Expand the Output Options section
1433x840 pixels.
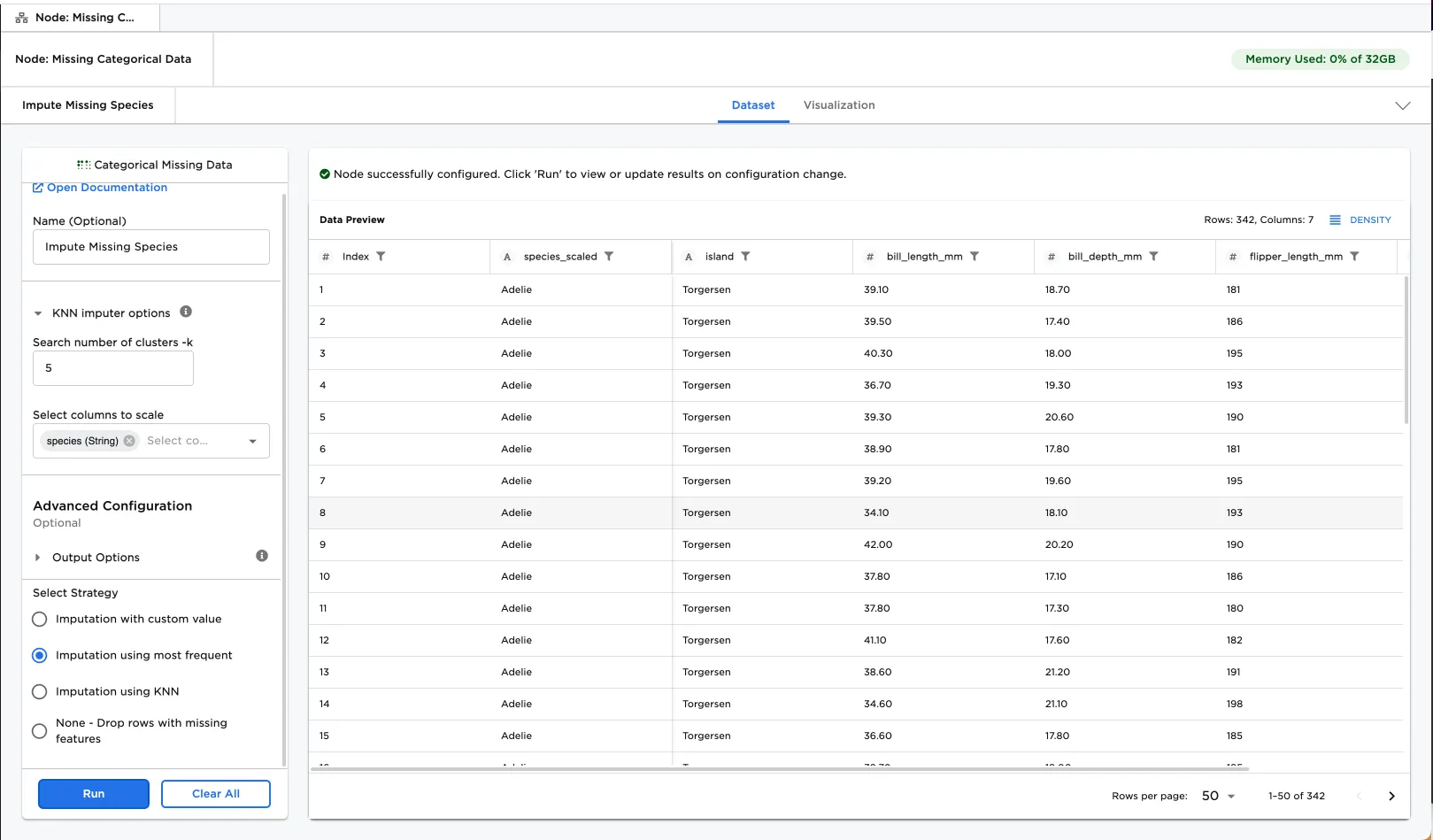pyautogui.click(x=38, y=558)
